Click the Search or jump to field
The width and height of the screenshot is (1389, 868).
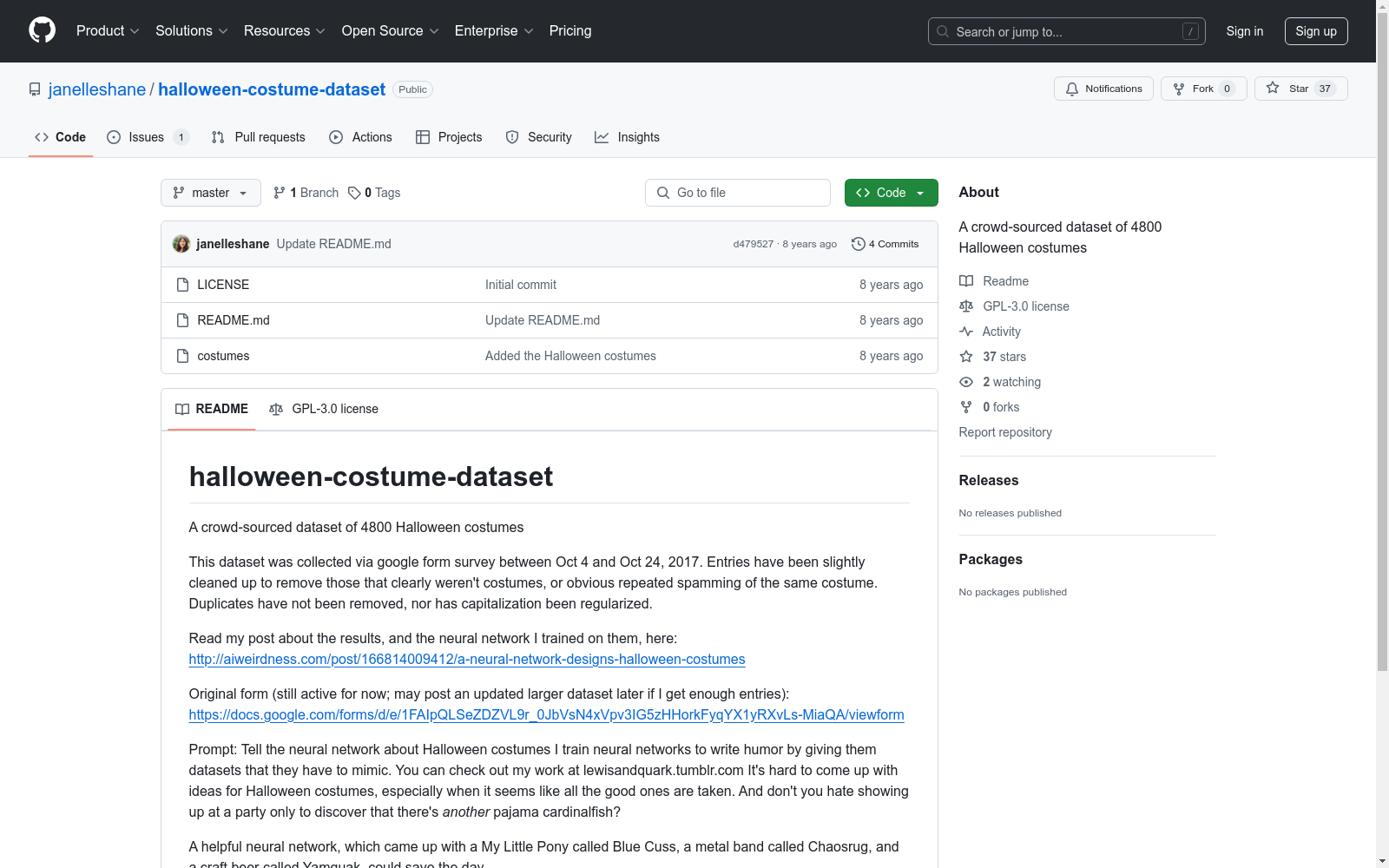coord(1067,31)
